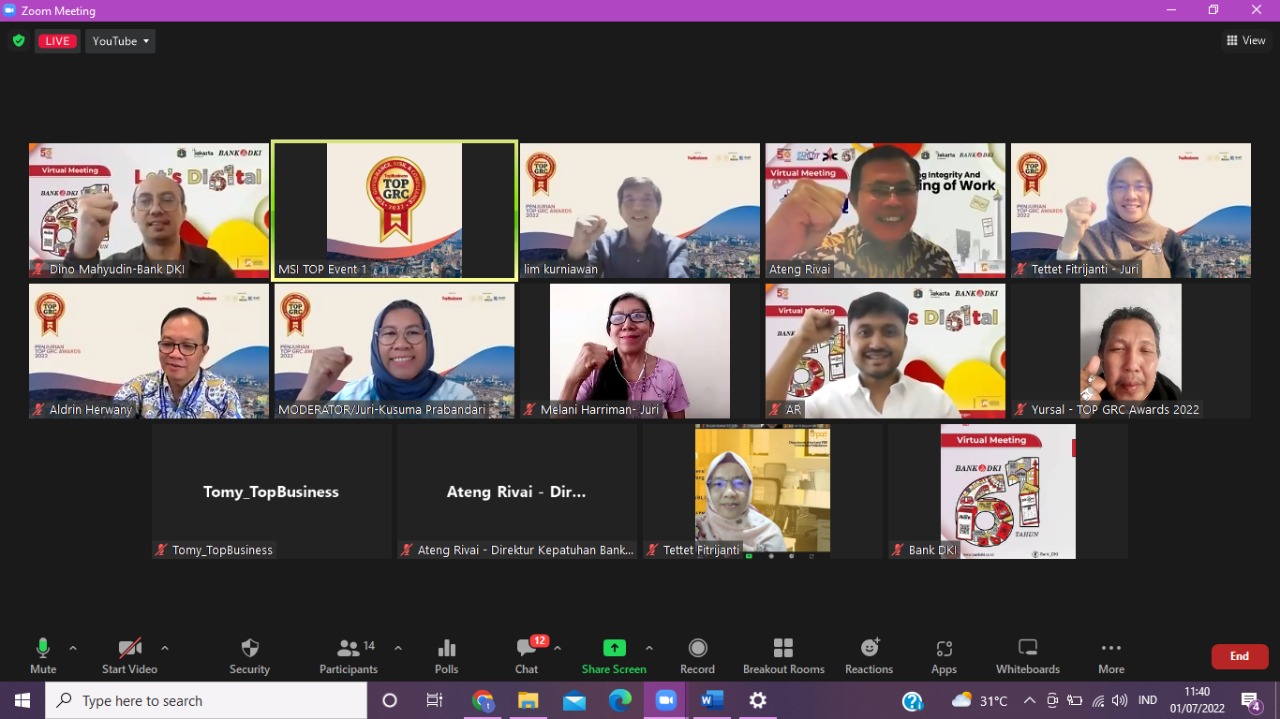Click the red End meeting button
The image size is (1280, 719).
[x=1239, y=656]
